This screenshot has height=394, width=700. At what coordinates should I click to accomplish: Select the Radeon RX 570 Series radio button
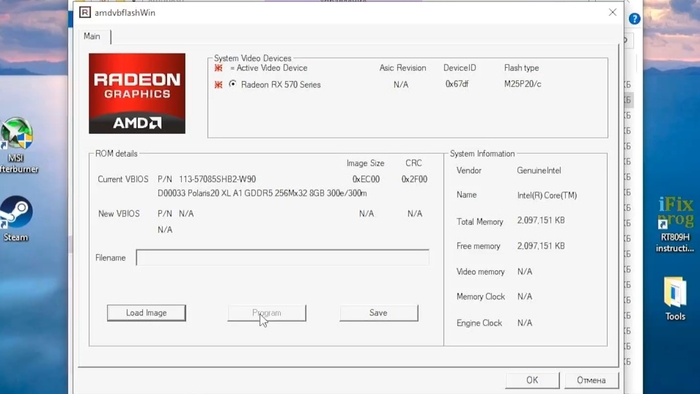click(232, 84)
